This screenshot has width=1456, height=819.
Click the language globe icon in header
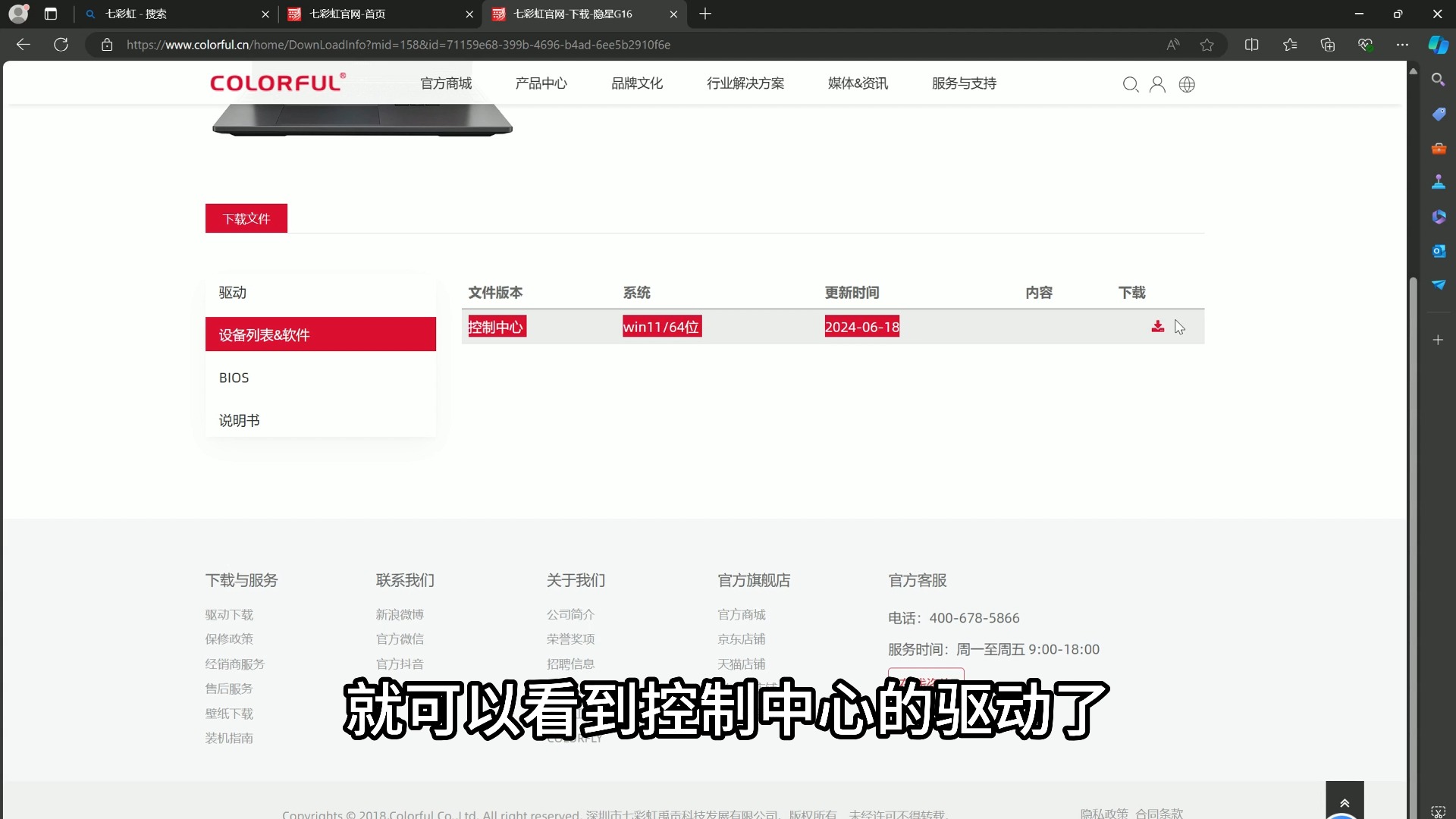1187,84
